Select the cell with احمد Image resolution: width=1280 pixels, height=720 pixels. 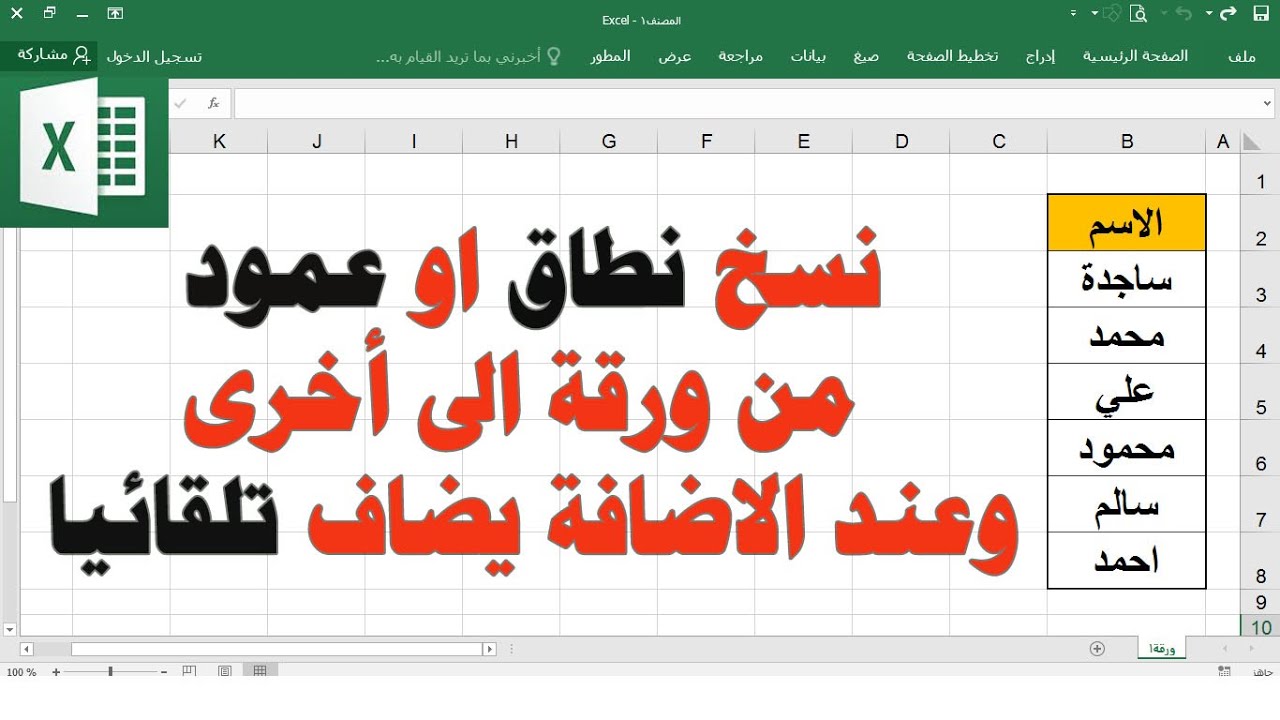tap(1127, 560)
